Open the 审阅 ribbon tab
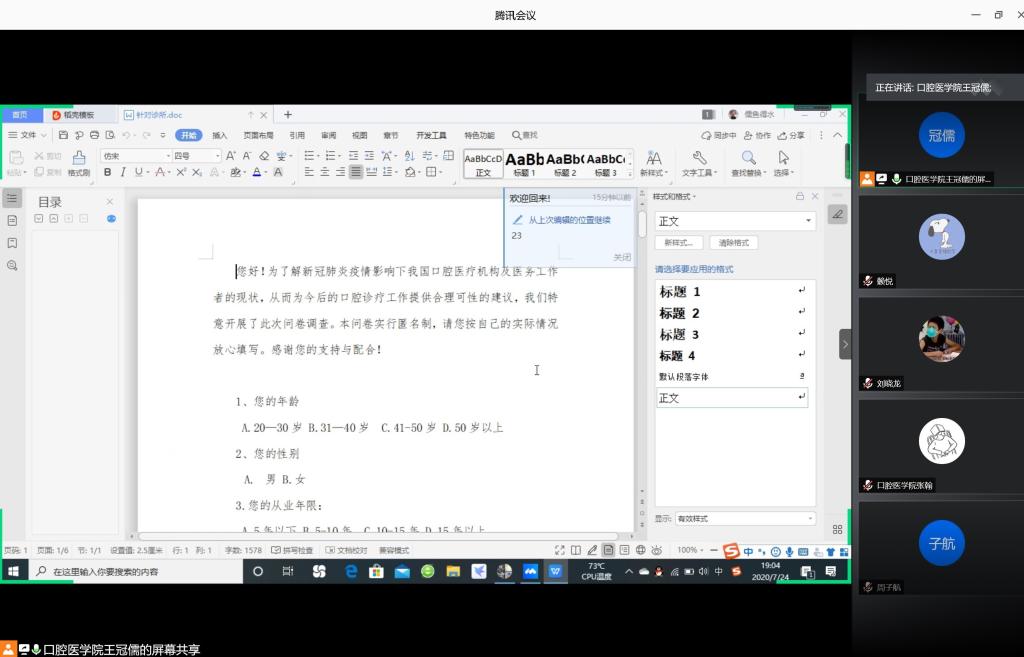The width and height of the screenshot is (1024, 657). (328, 135)
